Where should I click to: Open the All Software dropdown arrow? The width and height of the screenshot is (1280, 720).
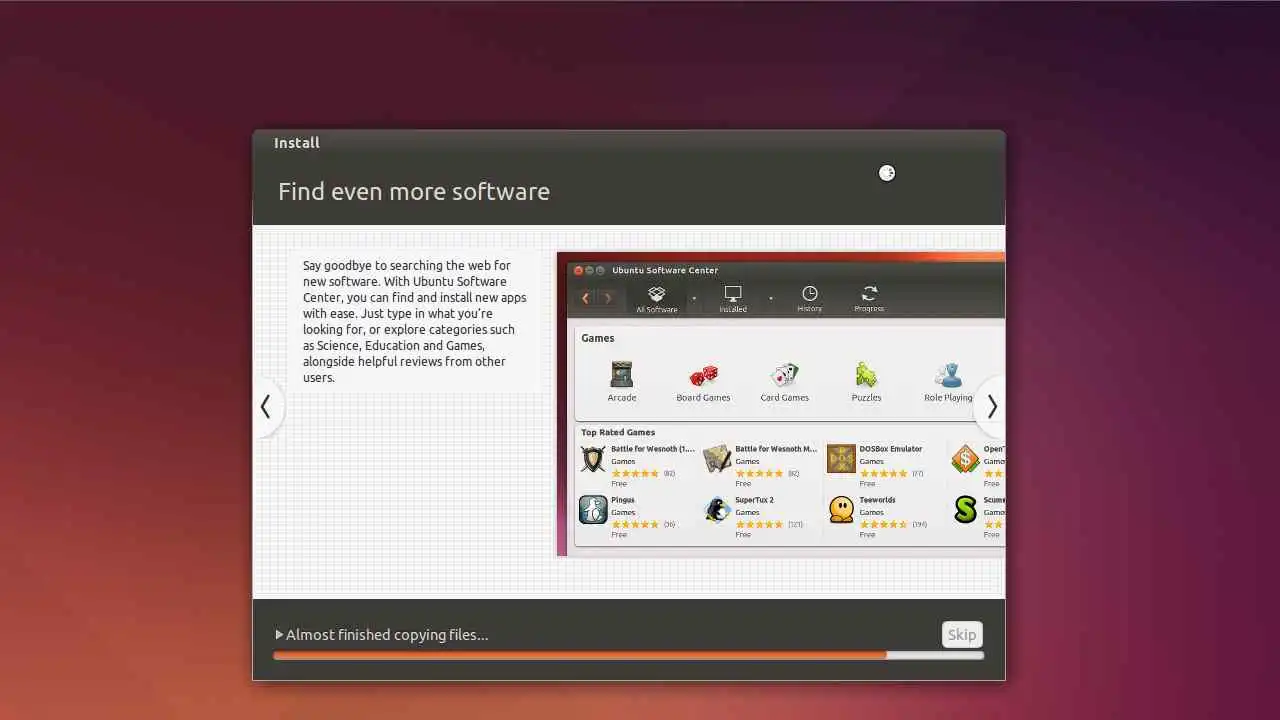click(694, 298)
